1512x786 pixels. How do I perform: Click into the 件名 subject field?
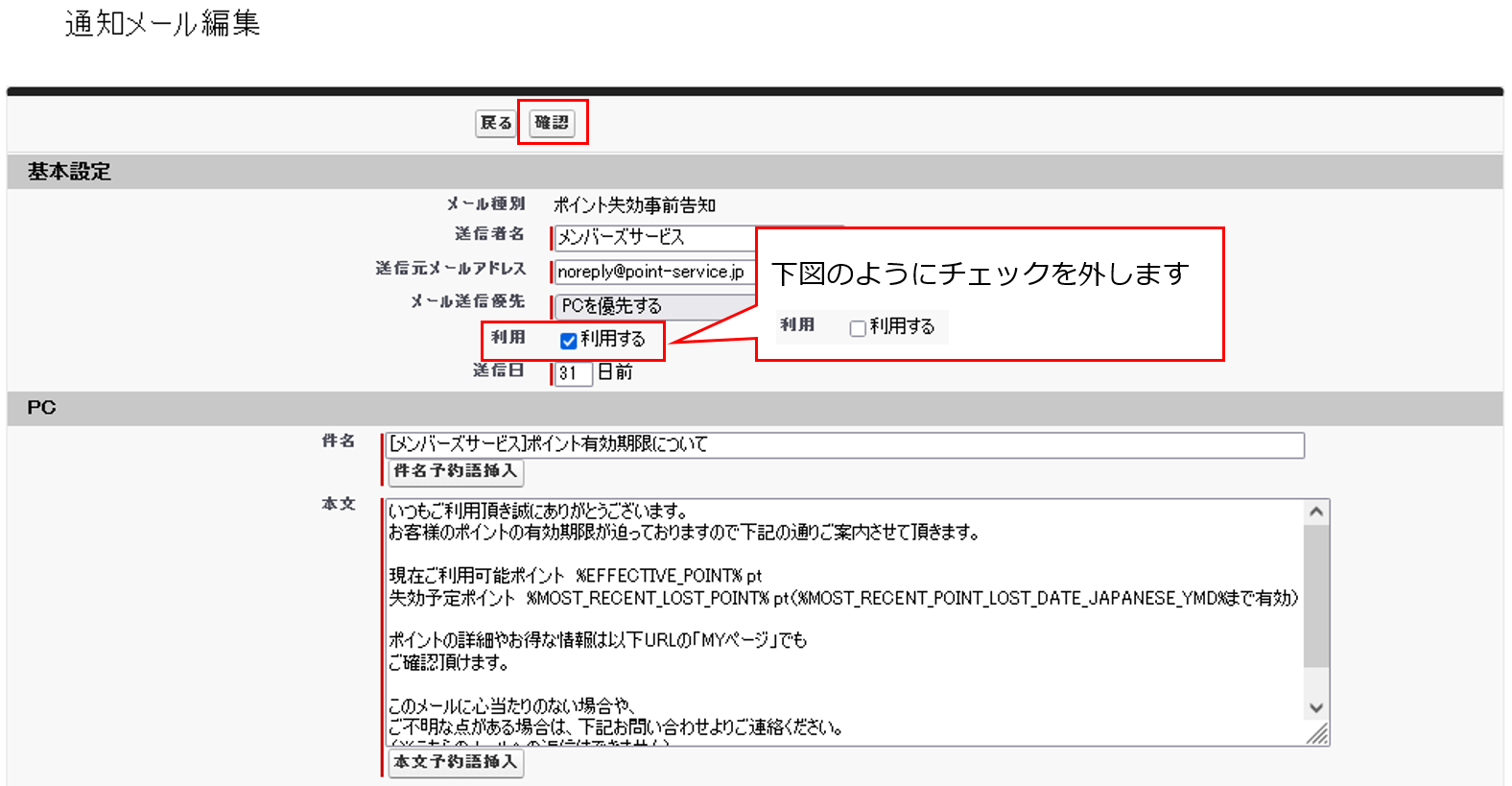844,444
